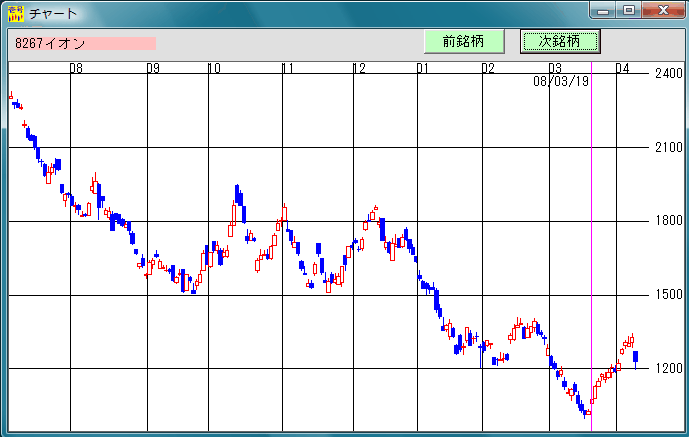Click the チャート window title text

tap(53, 14)
